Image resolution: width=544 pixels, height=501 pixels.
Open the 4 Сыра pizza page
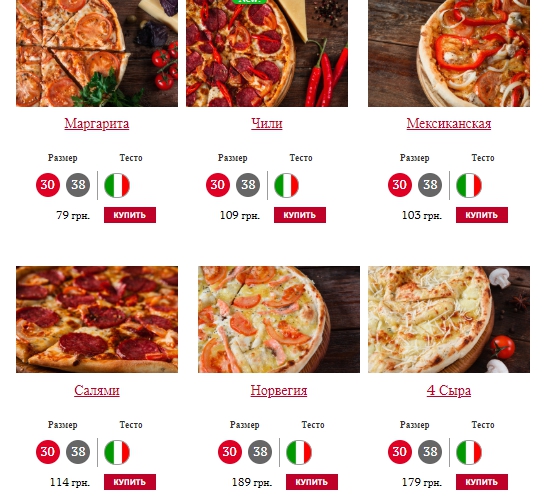click(x=449, y=390)
